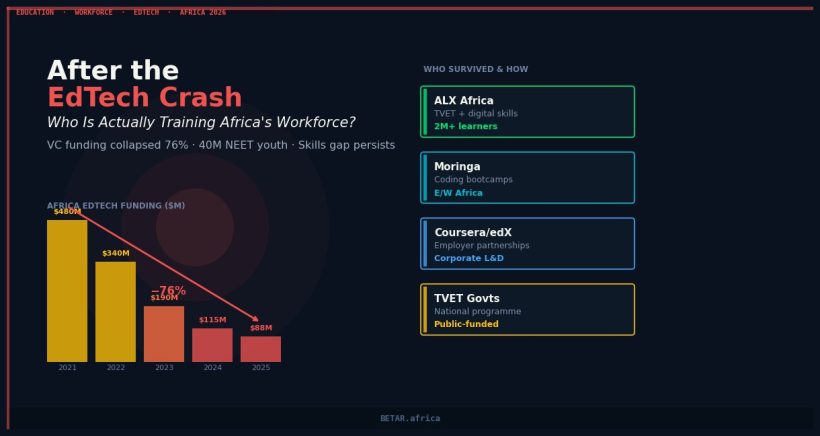Click the 'National programme' text
The height and width of the screenshot is (436, 820).
pyautogui.click(x=477, y=311)
